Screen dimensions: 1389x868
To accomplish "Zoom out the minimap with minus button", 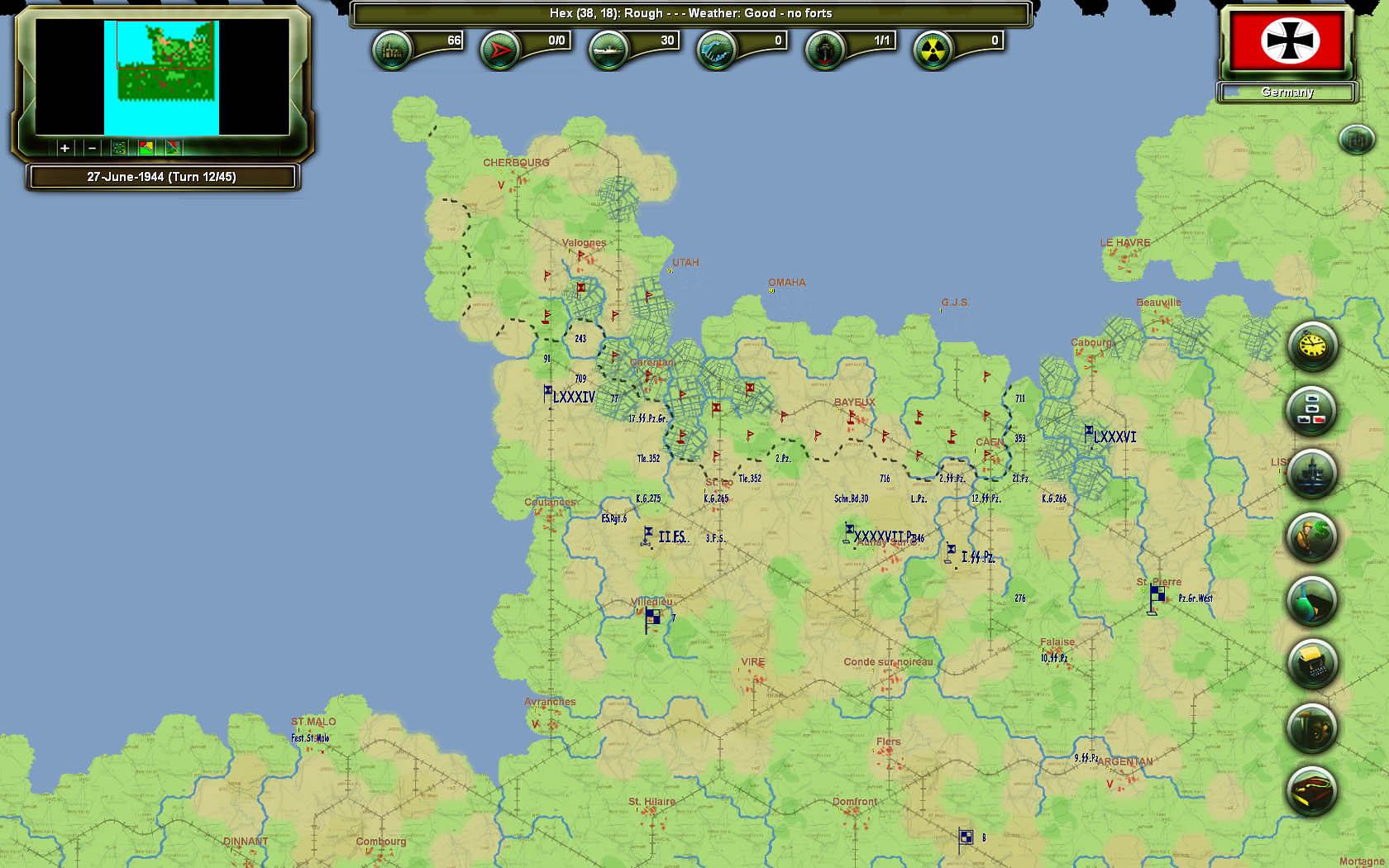I will pyautogui.click(x=92, y=148).
